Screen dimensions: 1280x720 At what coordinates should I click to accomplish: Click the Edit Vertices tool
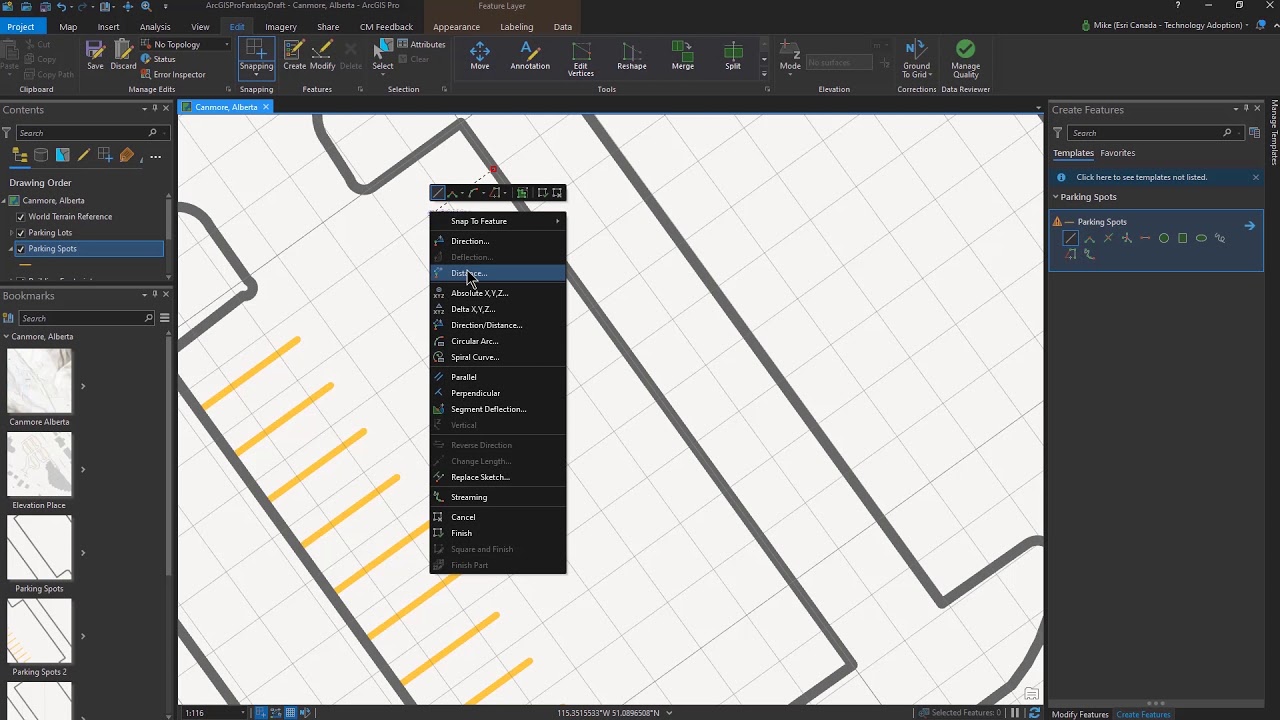[x=581, y=59]
